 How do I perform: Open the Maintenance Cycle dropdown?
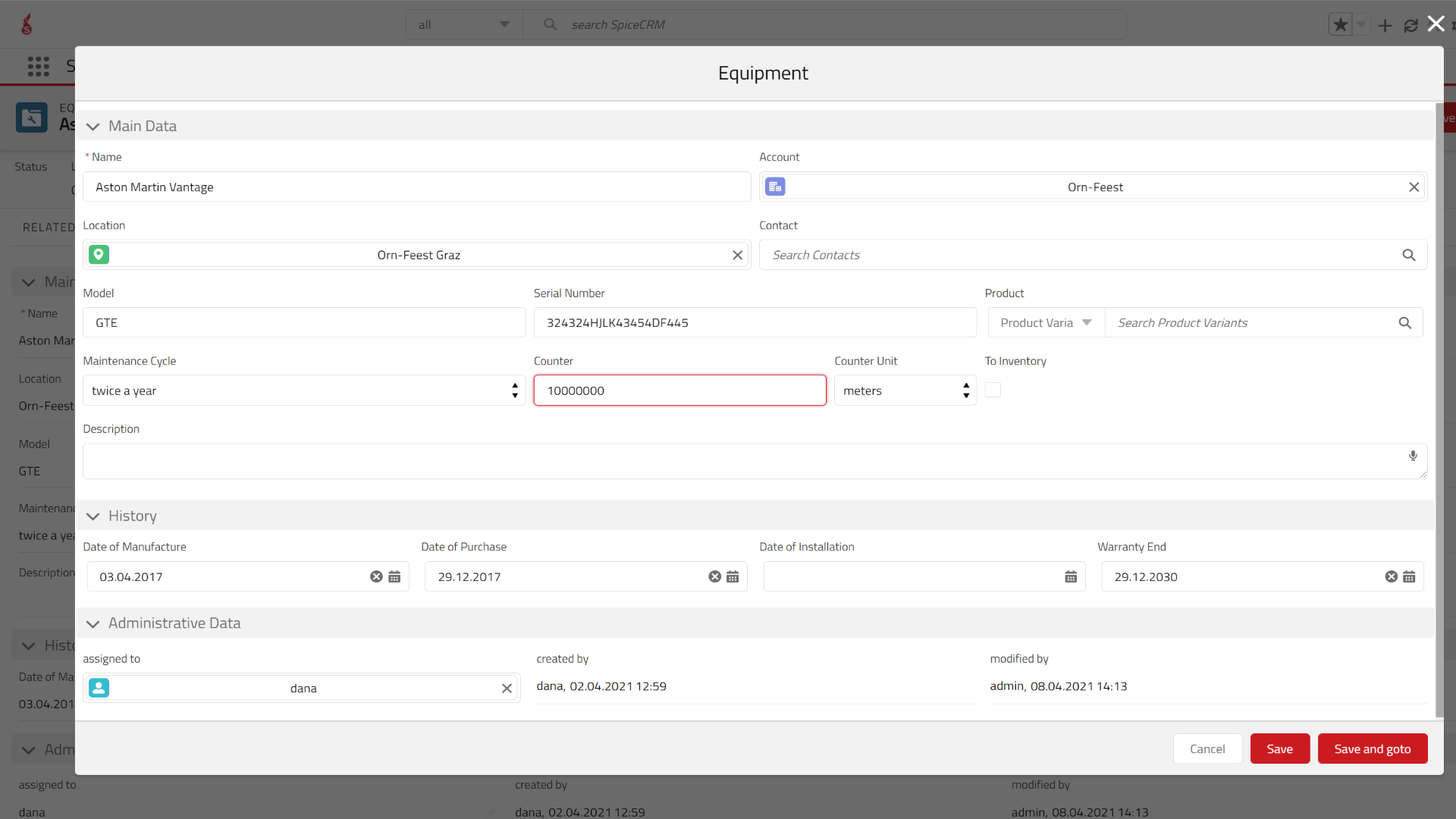(x=304, y=391)
